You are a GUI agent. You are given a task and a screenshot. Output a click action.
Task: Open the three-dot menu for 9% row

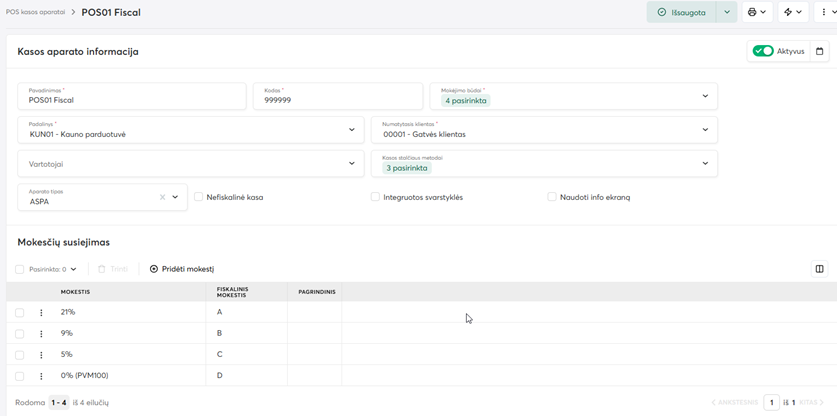coord(41,334)
